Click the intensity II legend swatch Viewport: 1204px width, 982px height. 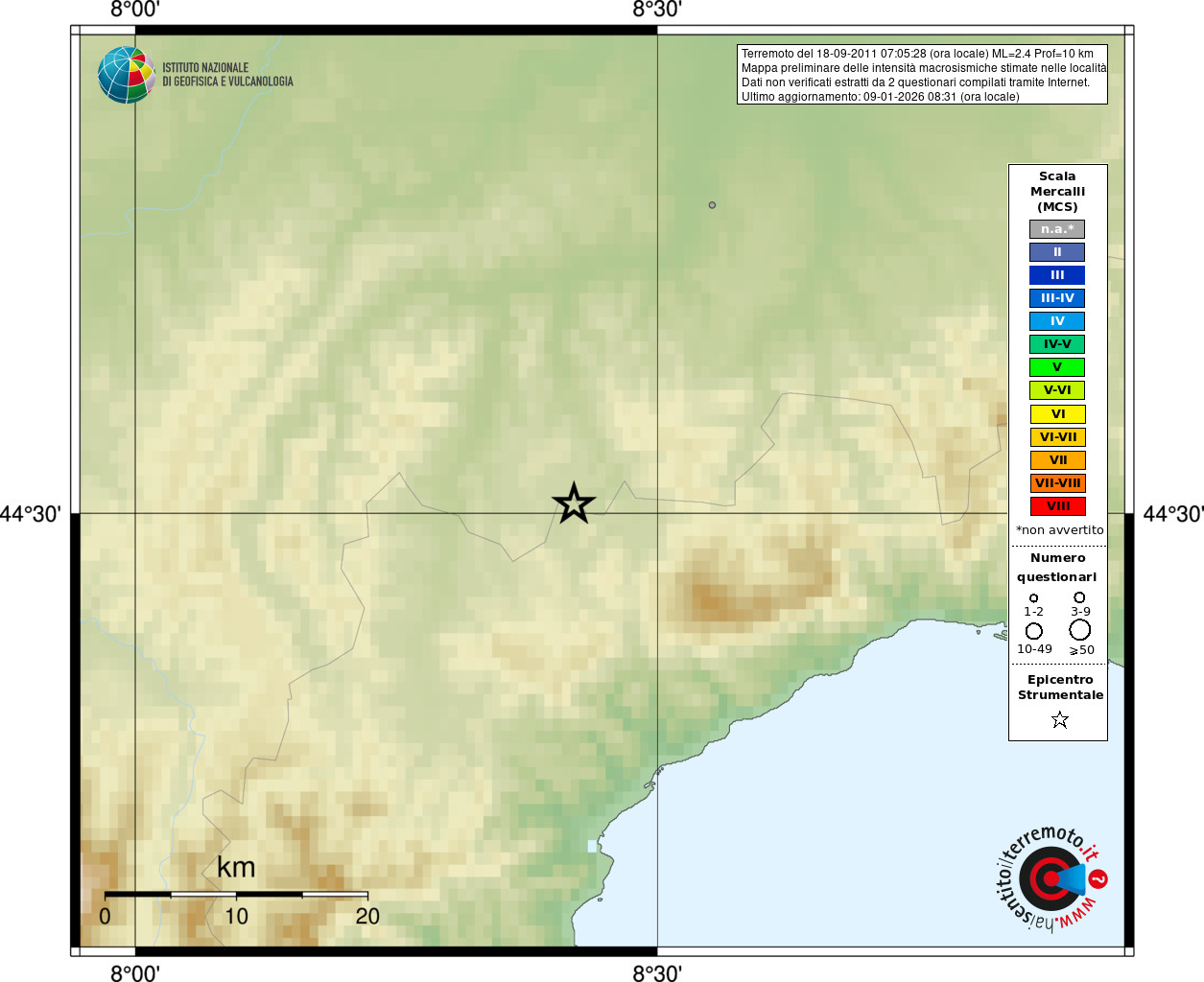(1057, 252)
